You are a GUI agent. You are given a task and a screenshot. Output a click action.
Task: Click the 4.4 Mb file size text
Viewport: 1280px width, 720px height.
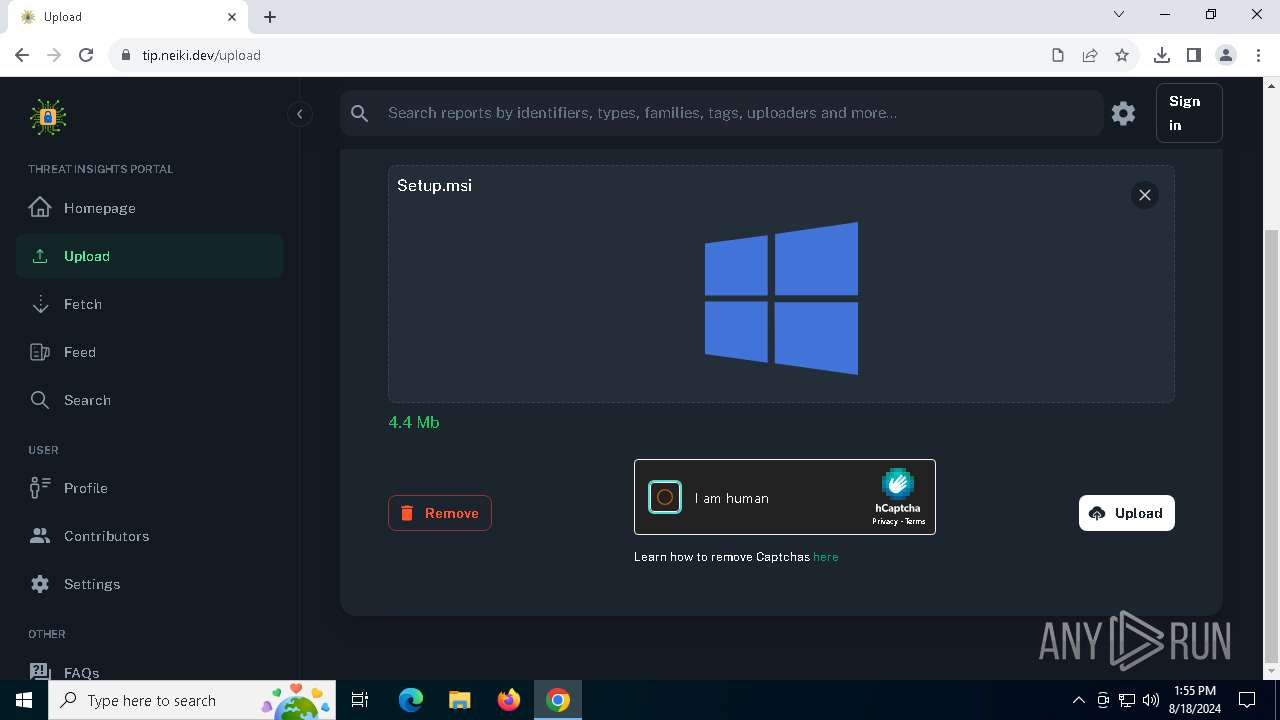[x=414, y=422]
